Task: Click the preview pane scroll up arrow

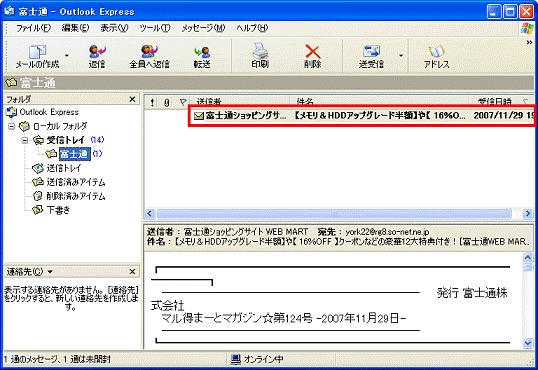Action: [527, 257]
